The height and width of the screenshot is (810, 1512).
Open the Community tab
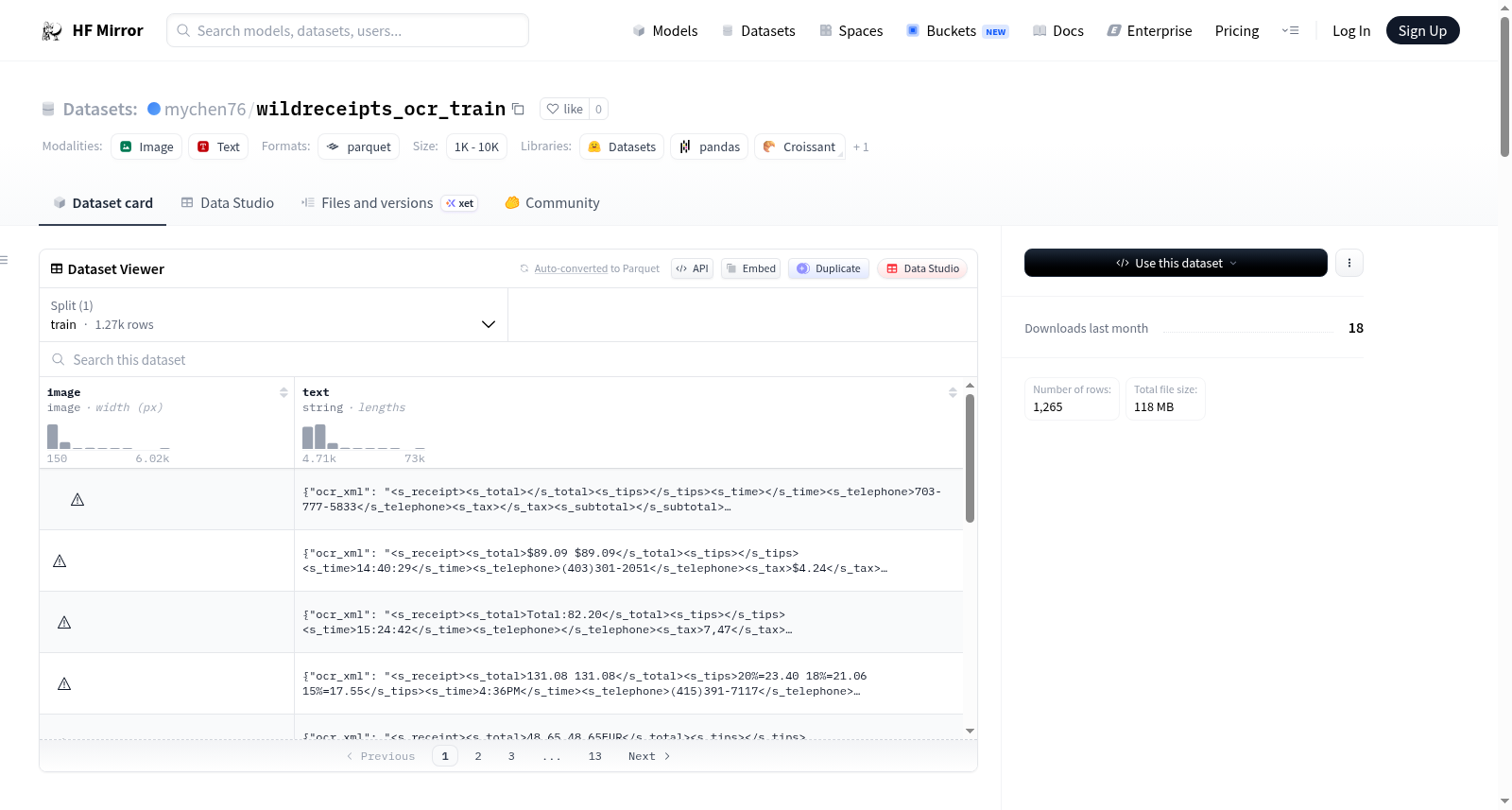pyautogui.click(x=552, y=203)
